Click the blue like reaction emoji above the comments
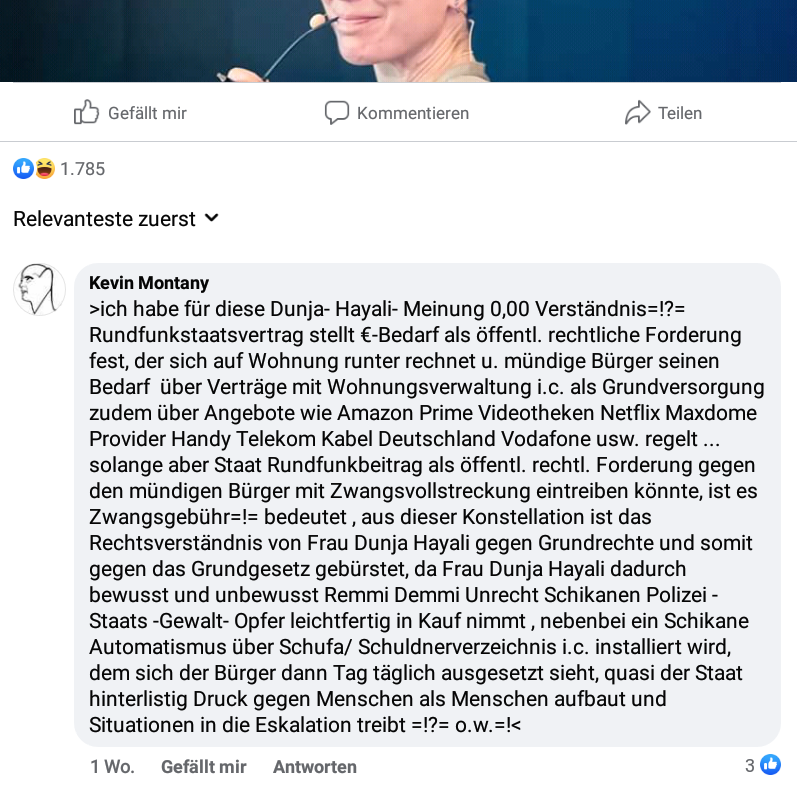Screen dimensions: 797x787 [x=23, y=169]
